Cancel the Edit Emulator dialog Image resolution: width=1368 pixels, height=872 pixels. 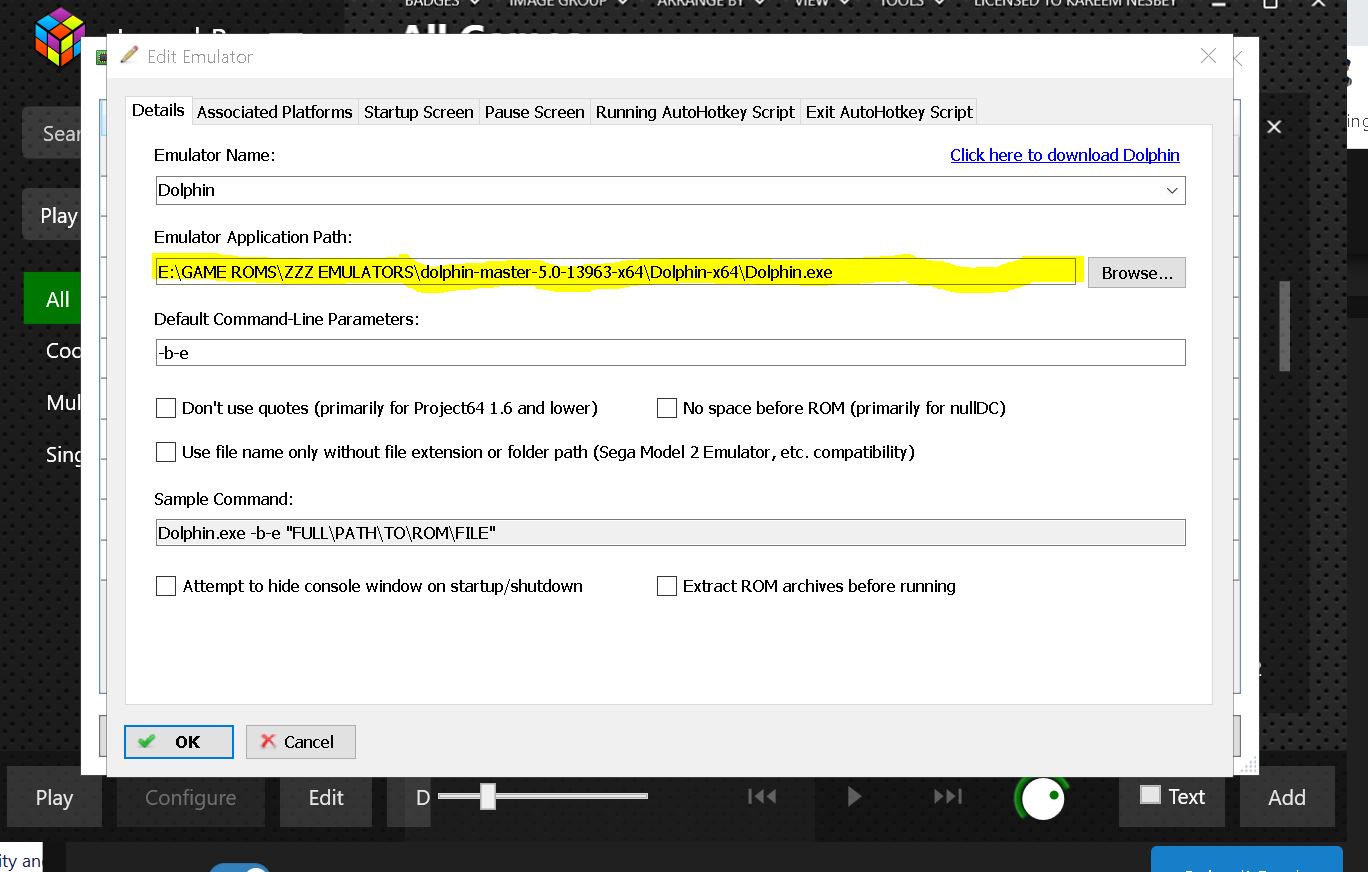coord(300,742)
